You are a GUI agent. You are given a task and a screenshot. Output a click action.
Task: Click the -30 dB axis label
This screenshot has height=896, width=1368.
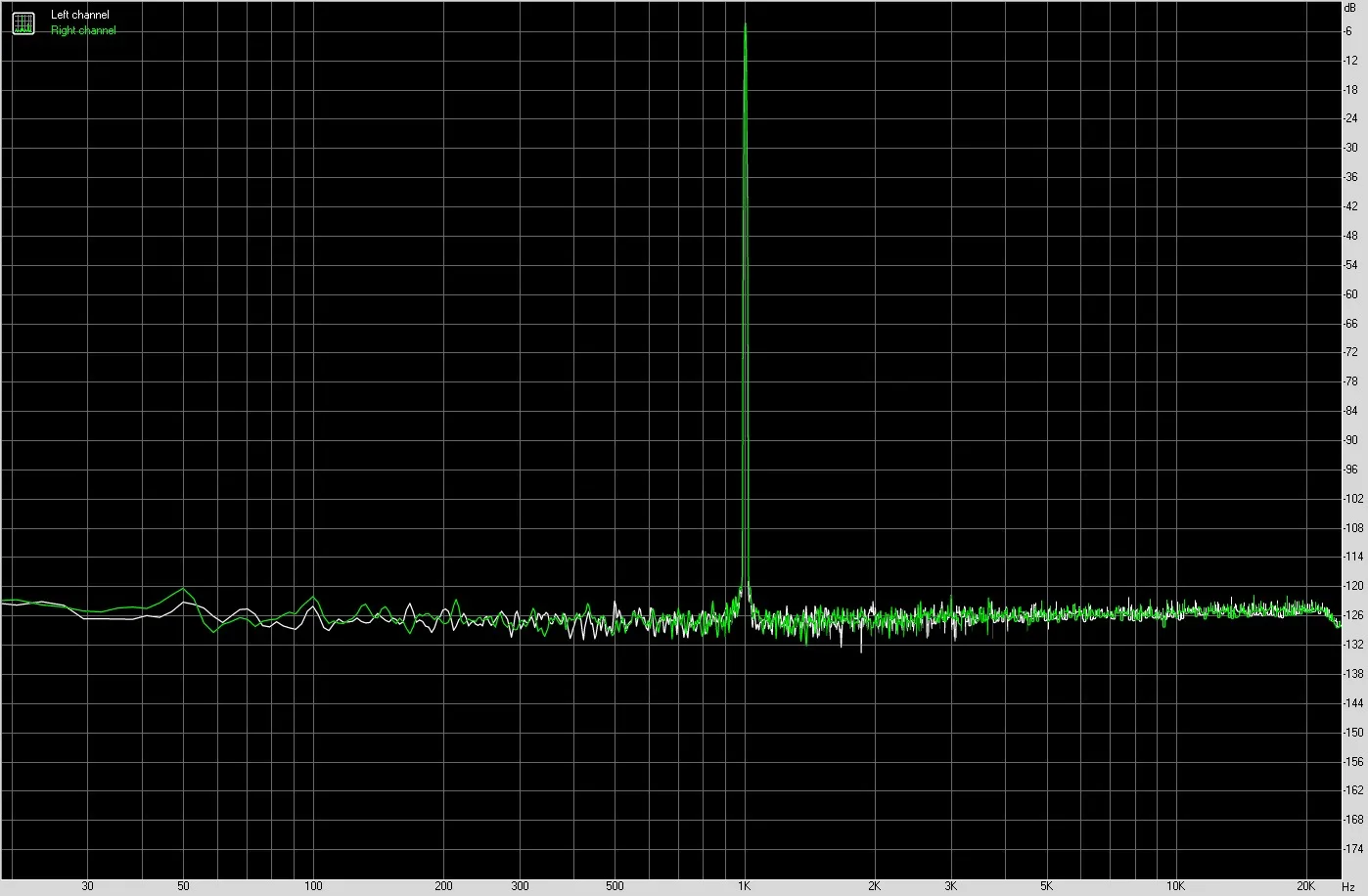pyautogui.click(x=1350, y=148)
